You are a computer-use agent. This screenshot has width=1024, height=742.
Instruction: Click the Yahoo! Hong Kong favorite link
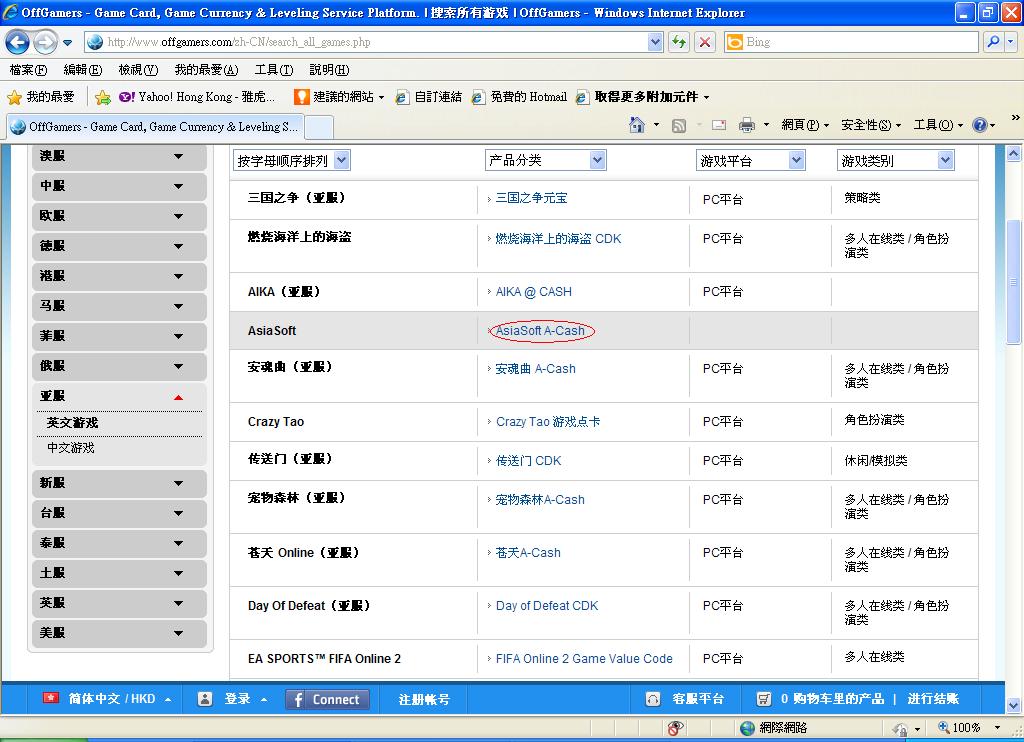(x=197, y=97)
